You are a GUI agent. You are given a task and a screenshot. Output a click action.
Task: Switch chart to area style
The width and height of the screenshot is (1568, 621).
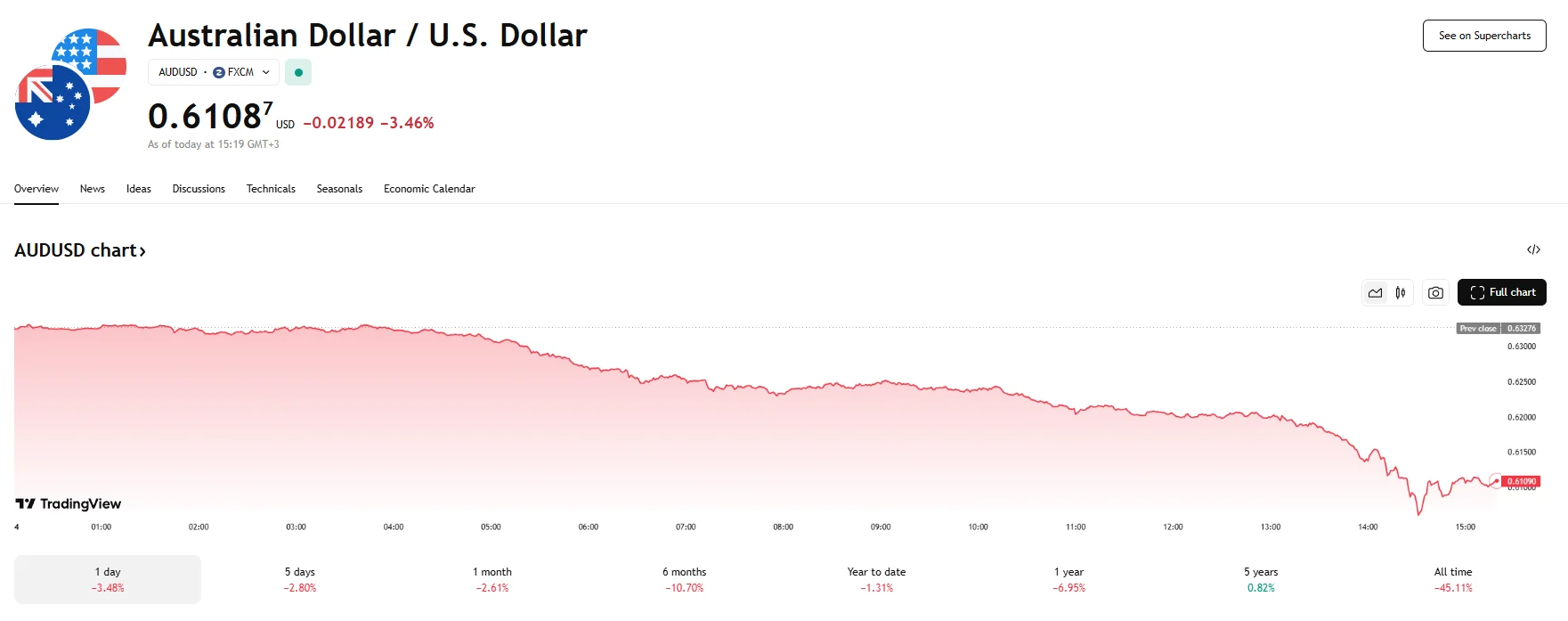[x=1376, y=292]
